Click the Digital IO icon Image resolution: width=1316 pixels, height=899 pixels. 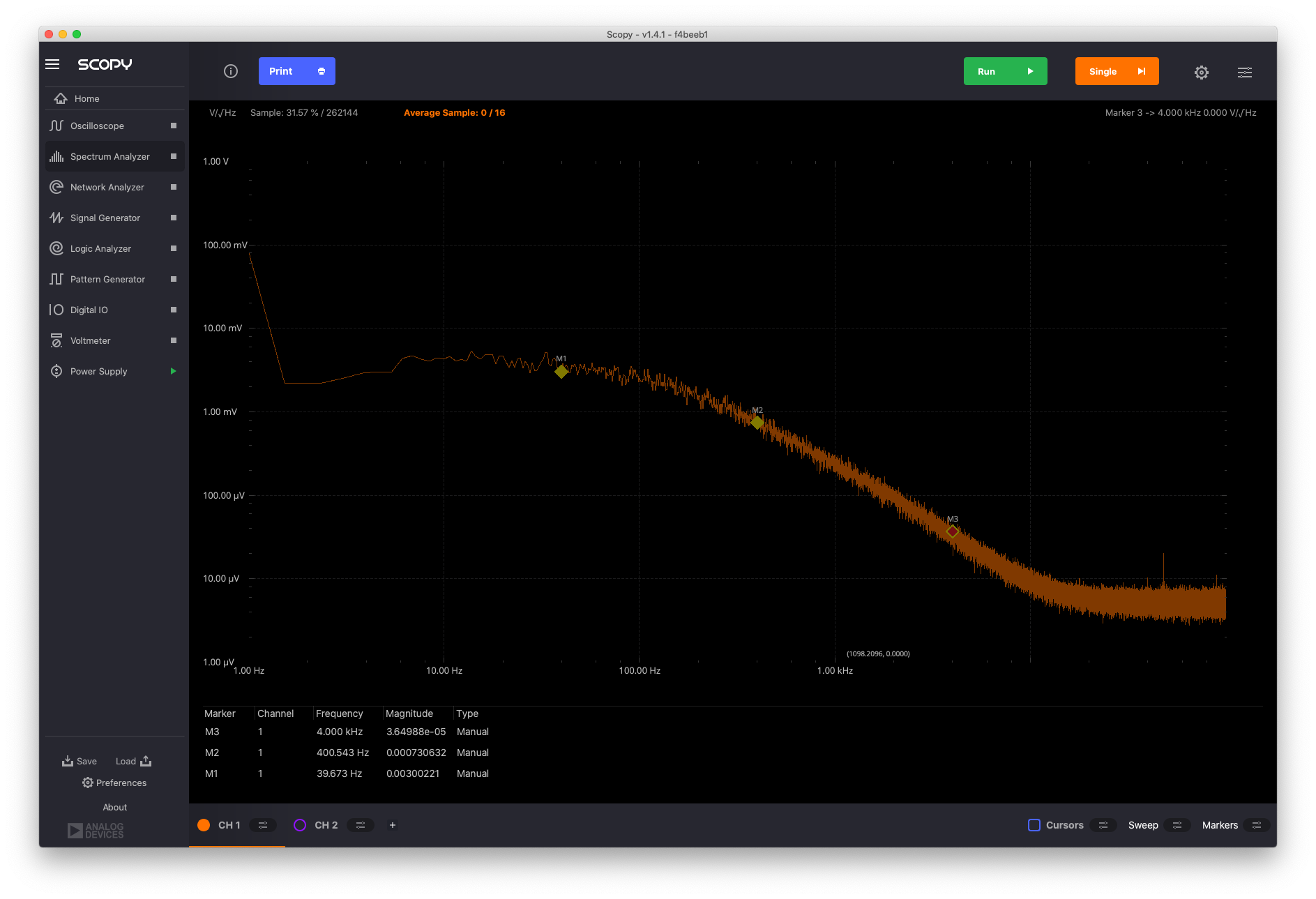tap(56, 310)
